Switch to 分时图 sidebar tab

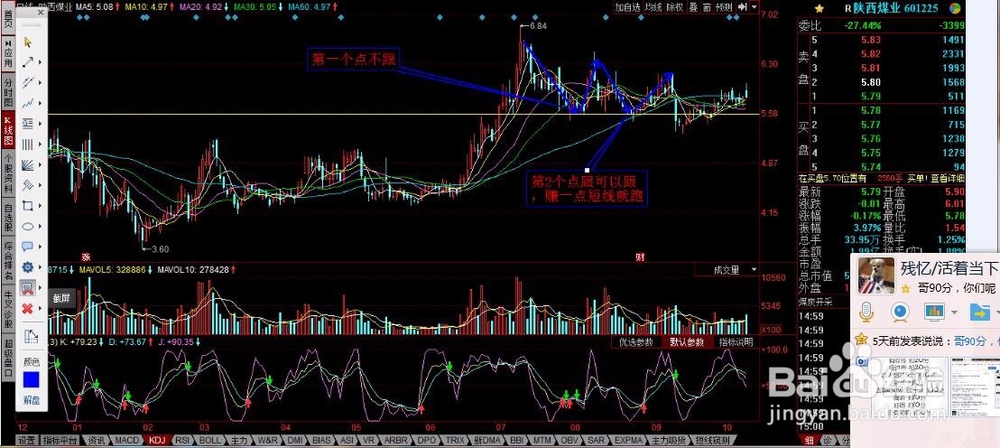8,93
